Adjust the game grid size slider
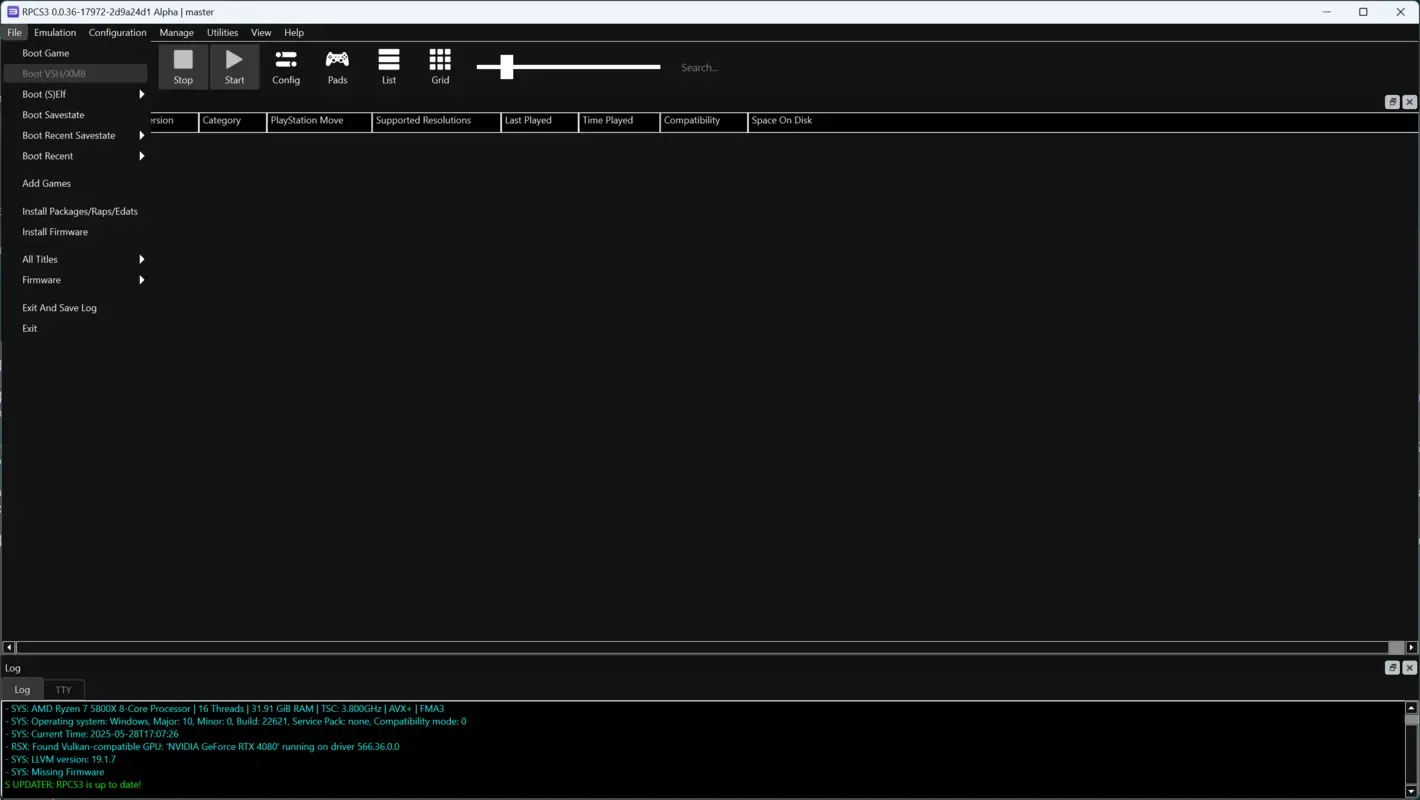The width and height of the screenshot is (1420, 800). point(506,67)
